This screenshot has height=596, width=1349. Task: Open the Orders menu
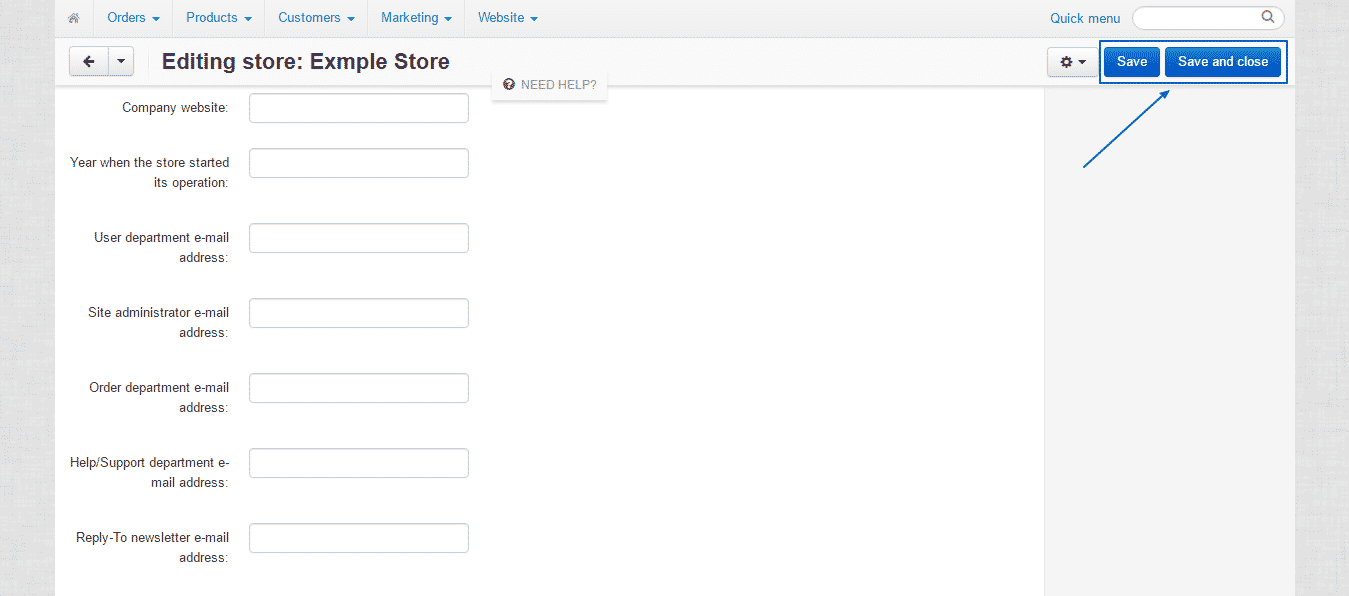(133, 18)
